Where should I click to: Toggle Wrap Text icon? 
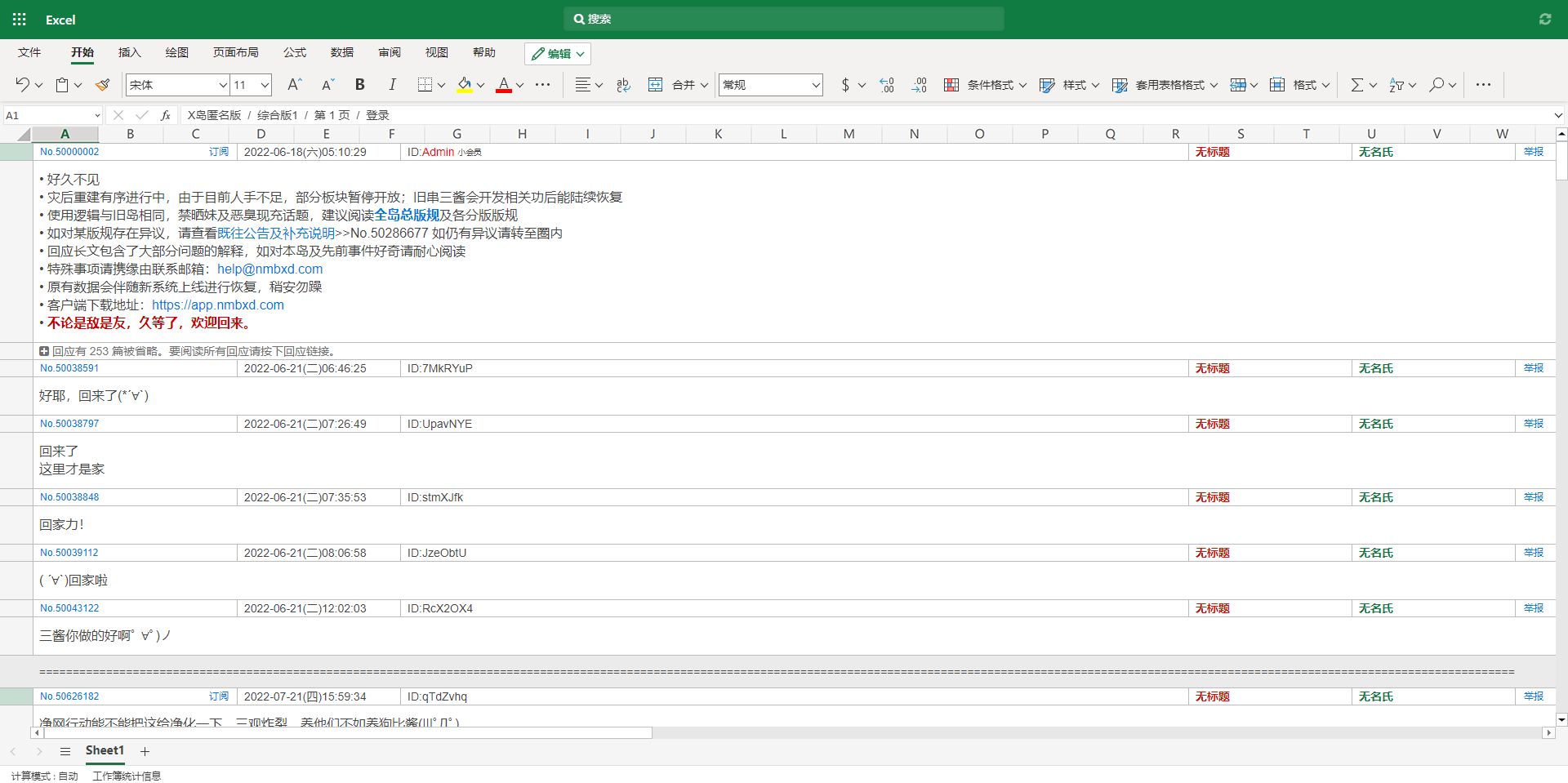point(624,84)
